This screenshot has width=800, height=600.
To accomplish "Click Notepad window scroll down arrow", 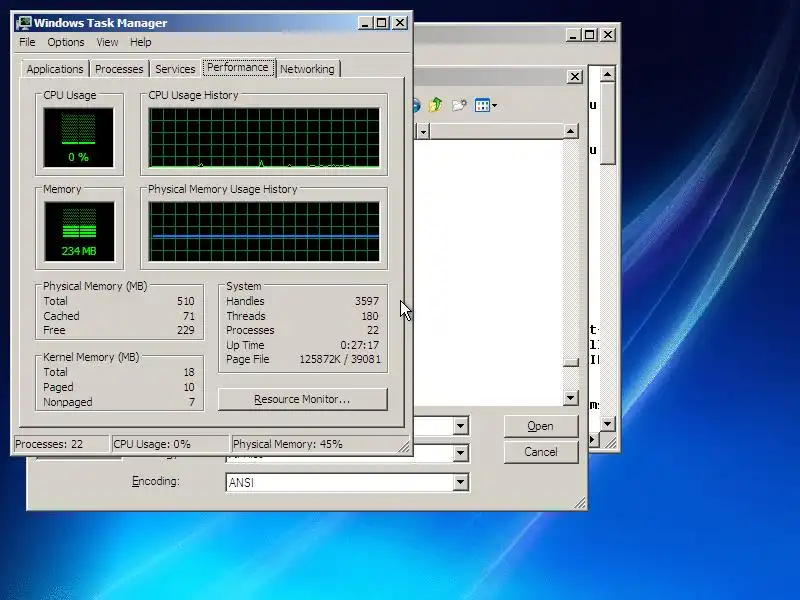I will [607, 423].
